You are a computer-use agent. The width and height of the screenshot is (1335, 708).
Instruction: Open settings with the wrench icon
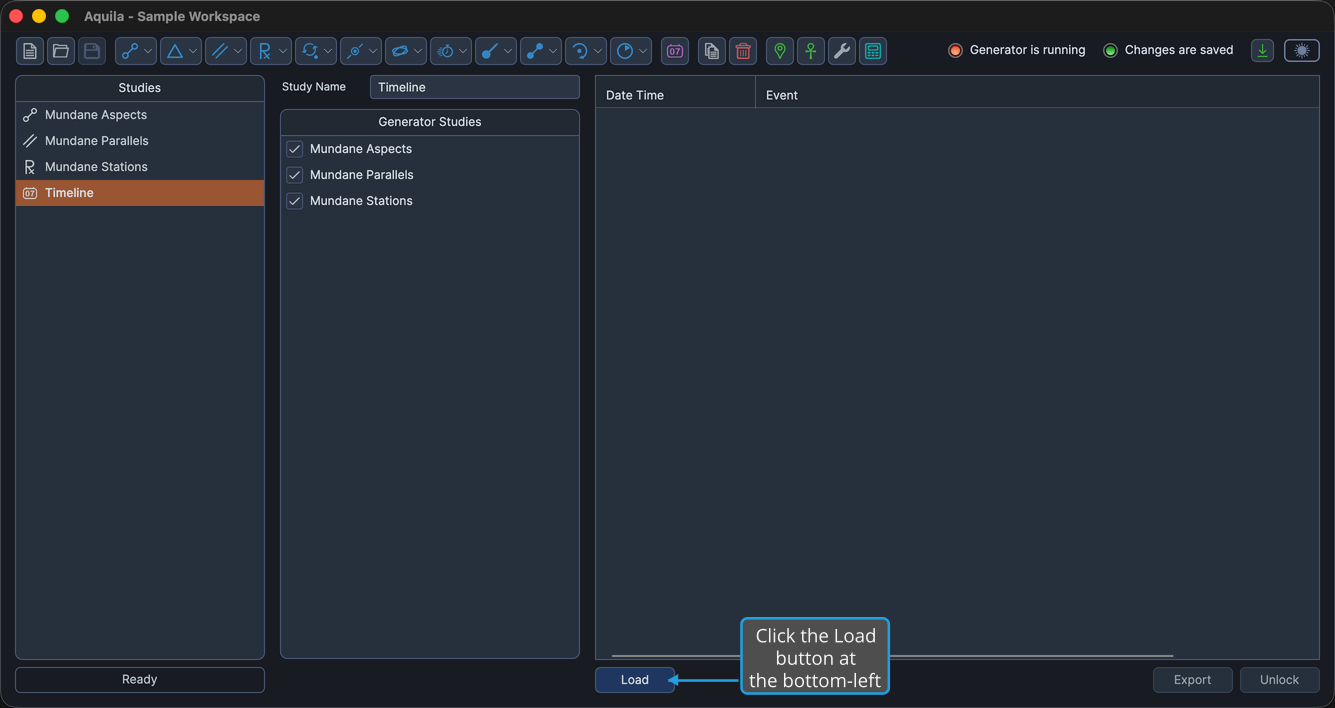click(x=842, y=51)
